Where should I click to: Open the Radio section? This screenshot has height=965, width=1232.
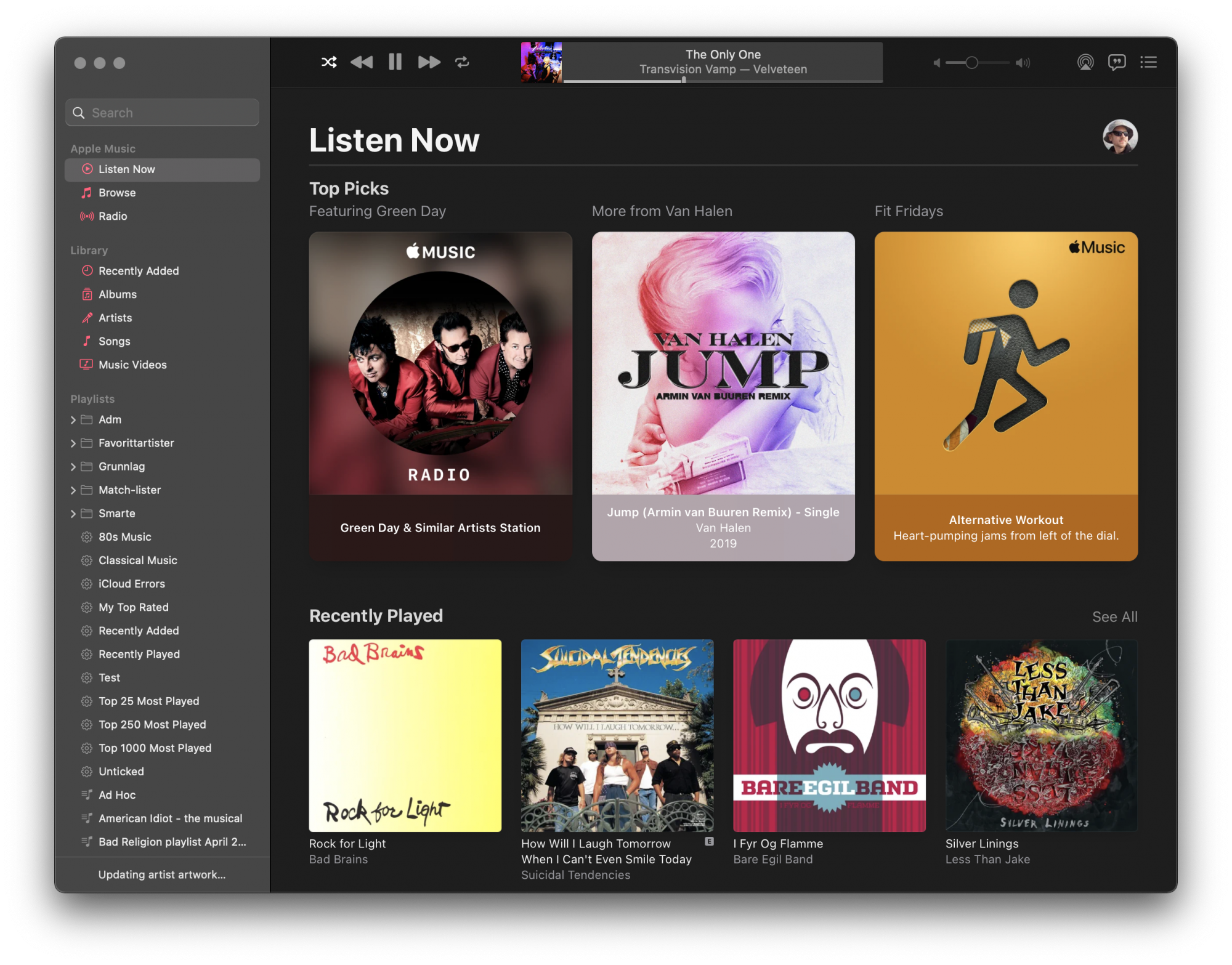[x=113, y=216]
